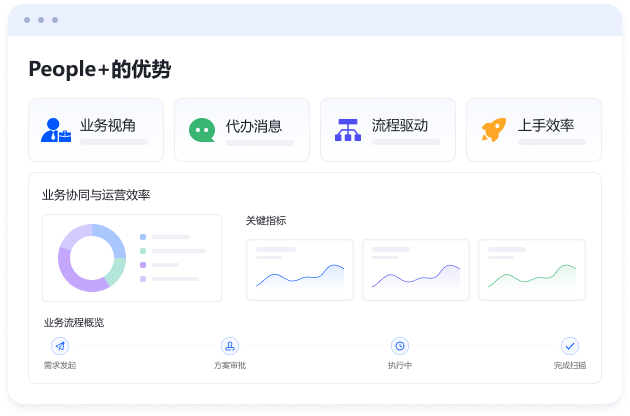This screenshot has height=416, width=630.
Task: Click the blue legend swatch beside donut chart
Action: (143, 237)
